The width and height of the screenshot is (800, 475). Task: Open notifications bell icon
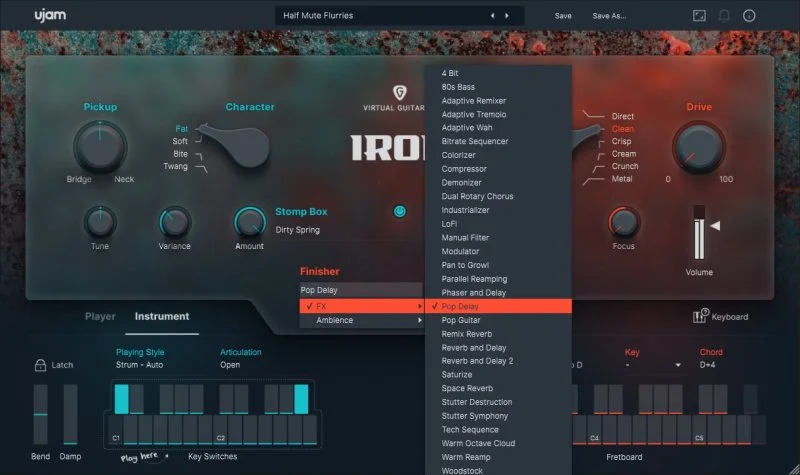click(723, 16)
